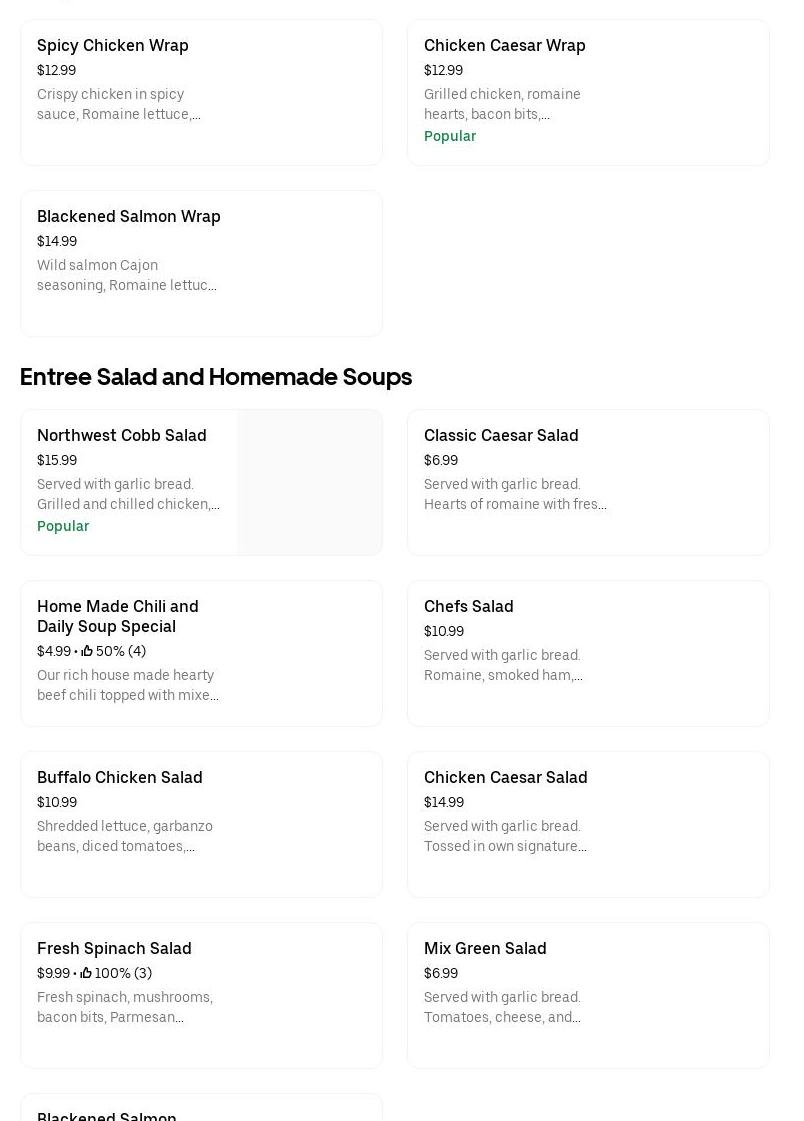Select the Chicken Caesar Wrap card
The image size is (804, 1121).
(x=587, y=92)
